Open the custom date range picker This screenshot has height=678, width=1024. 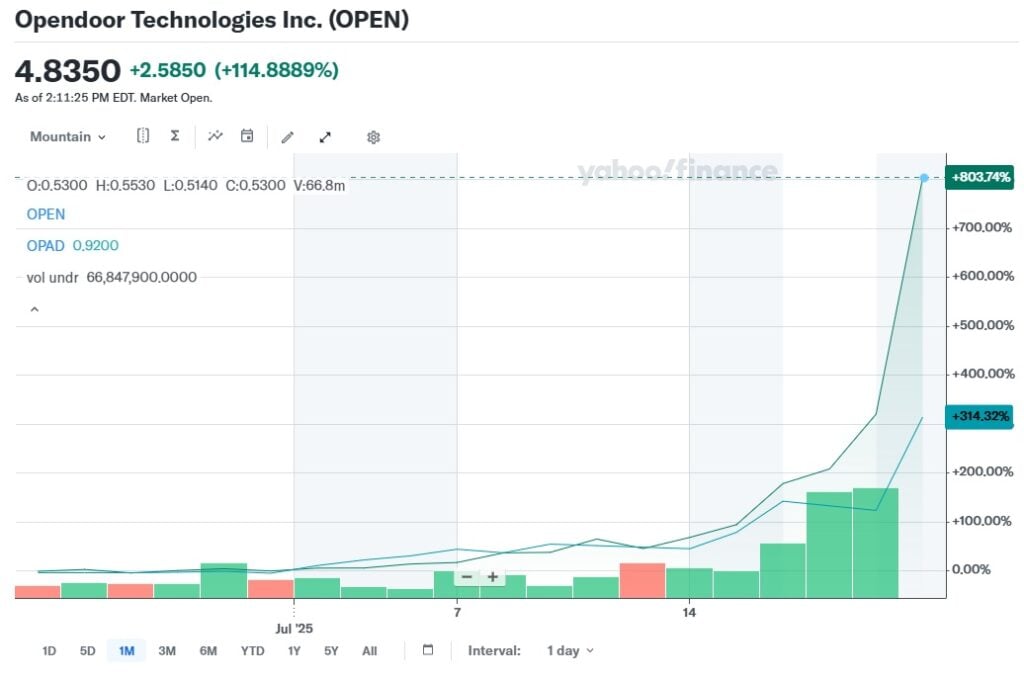[x=428, y=650]
